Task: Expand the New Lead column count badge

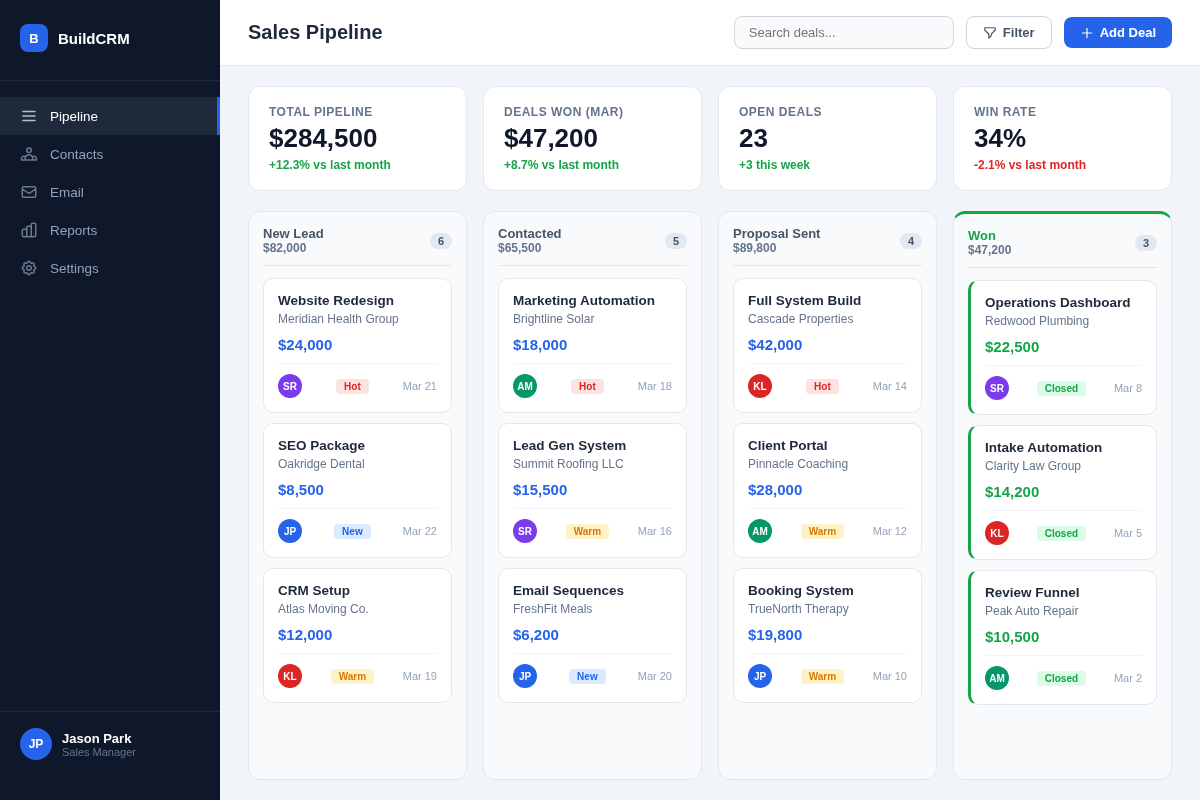Action: coord(441,241)
